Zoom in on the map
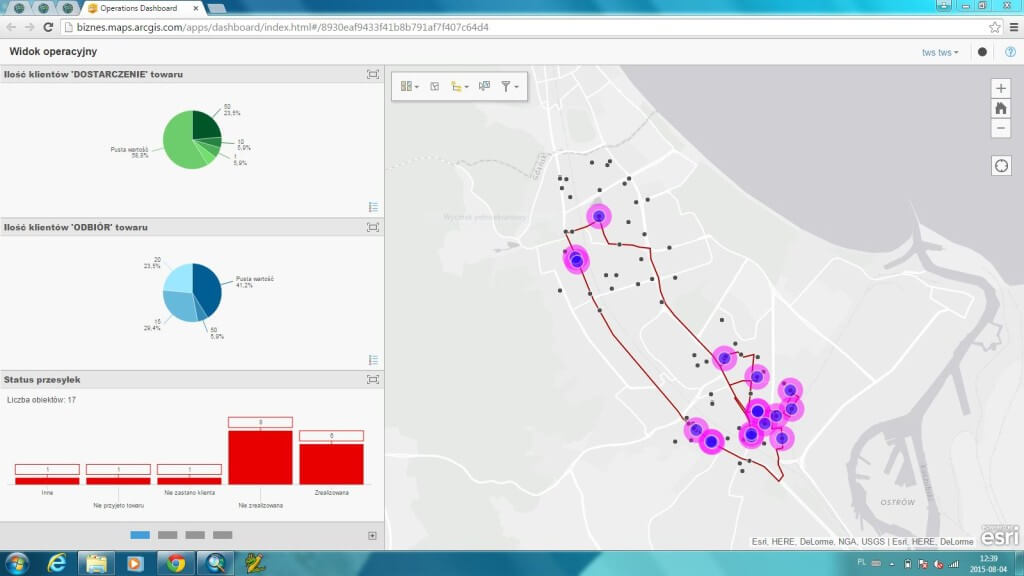Viewport: 1024px width, 576px height. (1001, 88)
